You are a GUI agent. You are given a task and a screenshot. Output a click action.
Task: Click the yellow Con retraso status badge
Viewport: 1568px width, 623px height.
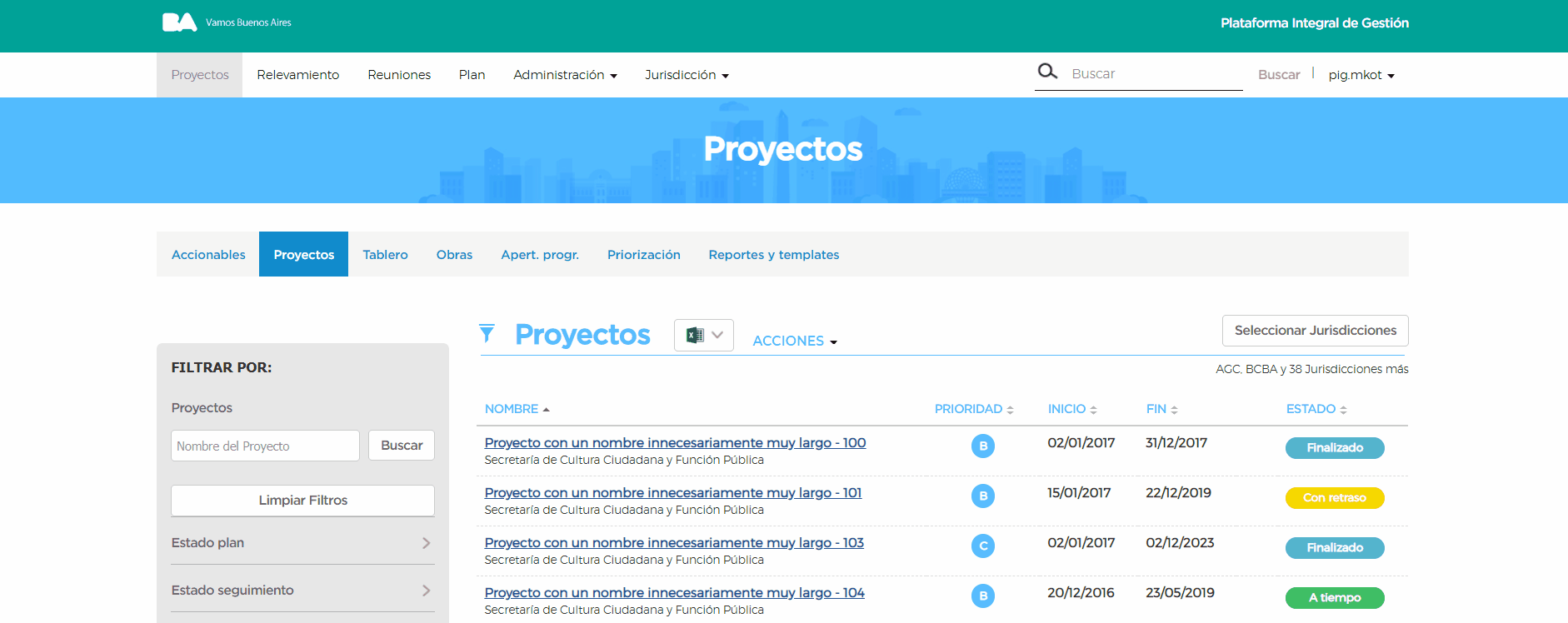point(1334,498)
